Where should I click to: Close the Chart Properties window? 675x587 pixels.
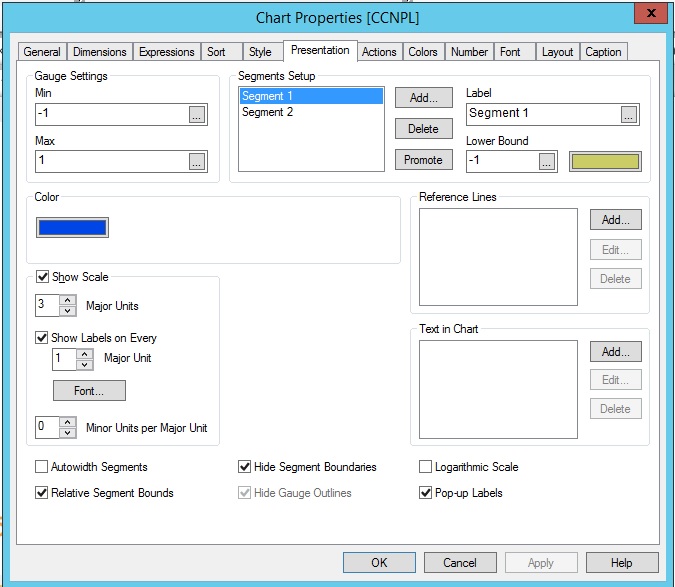tap(652, 13)
